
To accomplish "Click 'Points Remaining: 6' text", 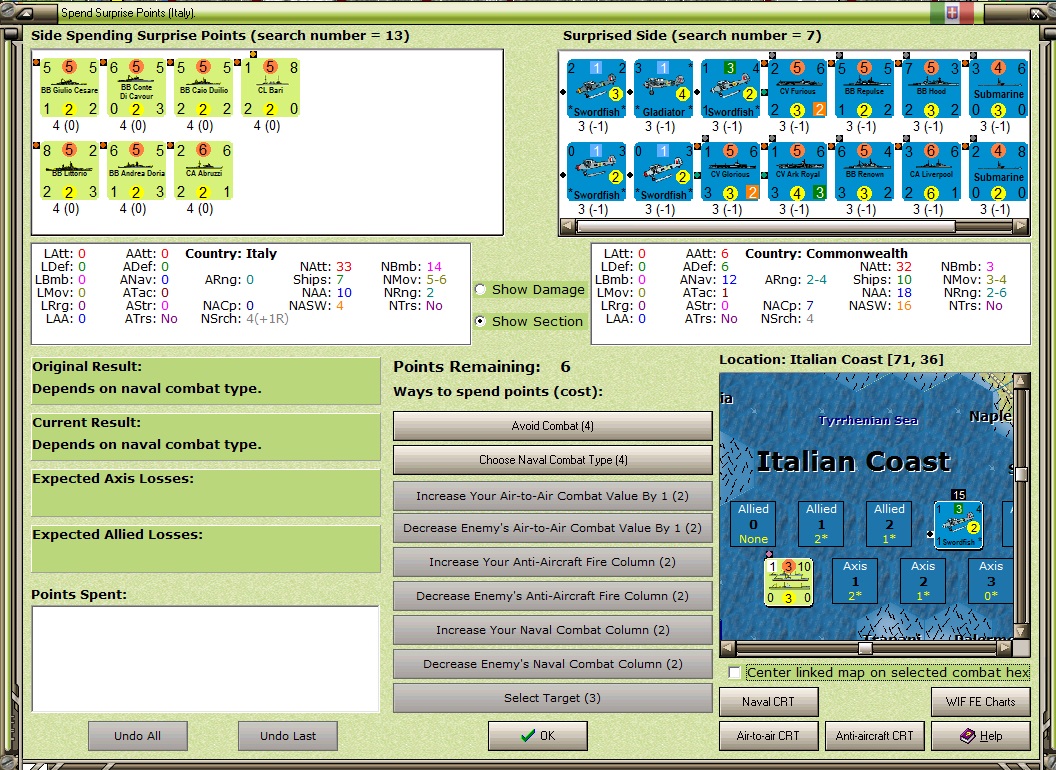I will pyautogui.click(x=482, y=367).
